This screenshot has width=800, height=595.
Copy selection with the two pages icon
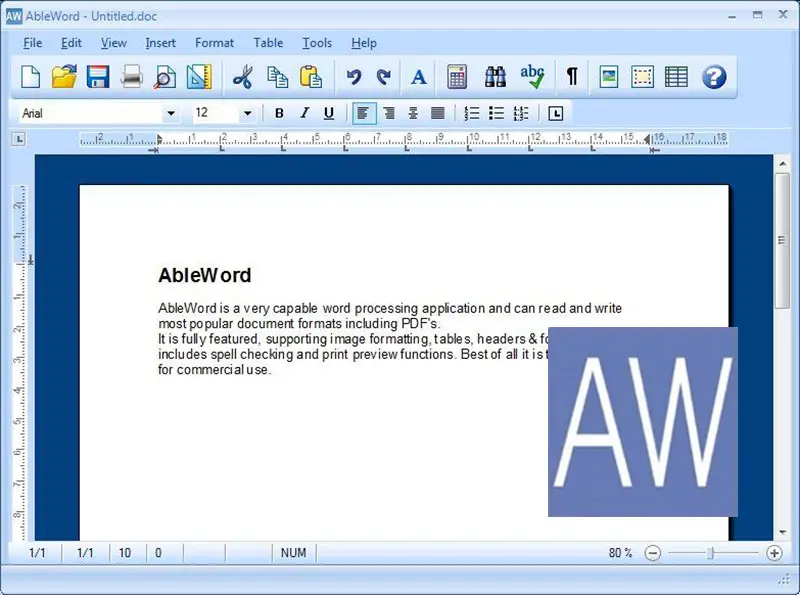tap(277, 77)
